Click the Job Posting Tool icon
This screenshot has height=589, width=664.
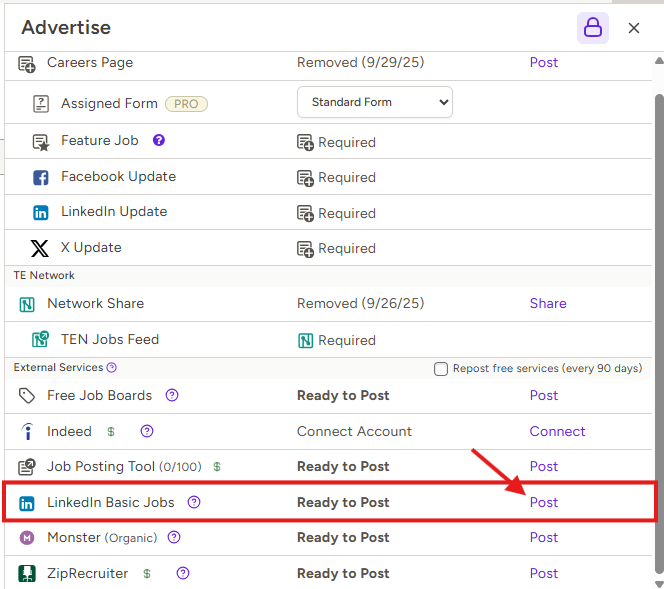27,467
